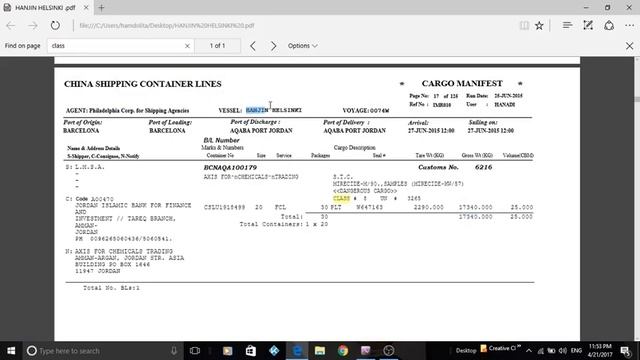
Task: Open the Kodi taskbar icon
Action: point(274,351)
